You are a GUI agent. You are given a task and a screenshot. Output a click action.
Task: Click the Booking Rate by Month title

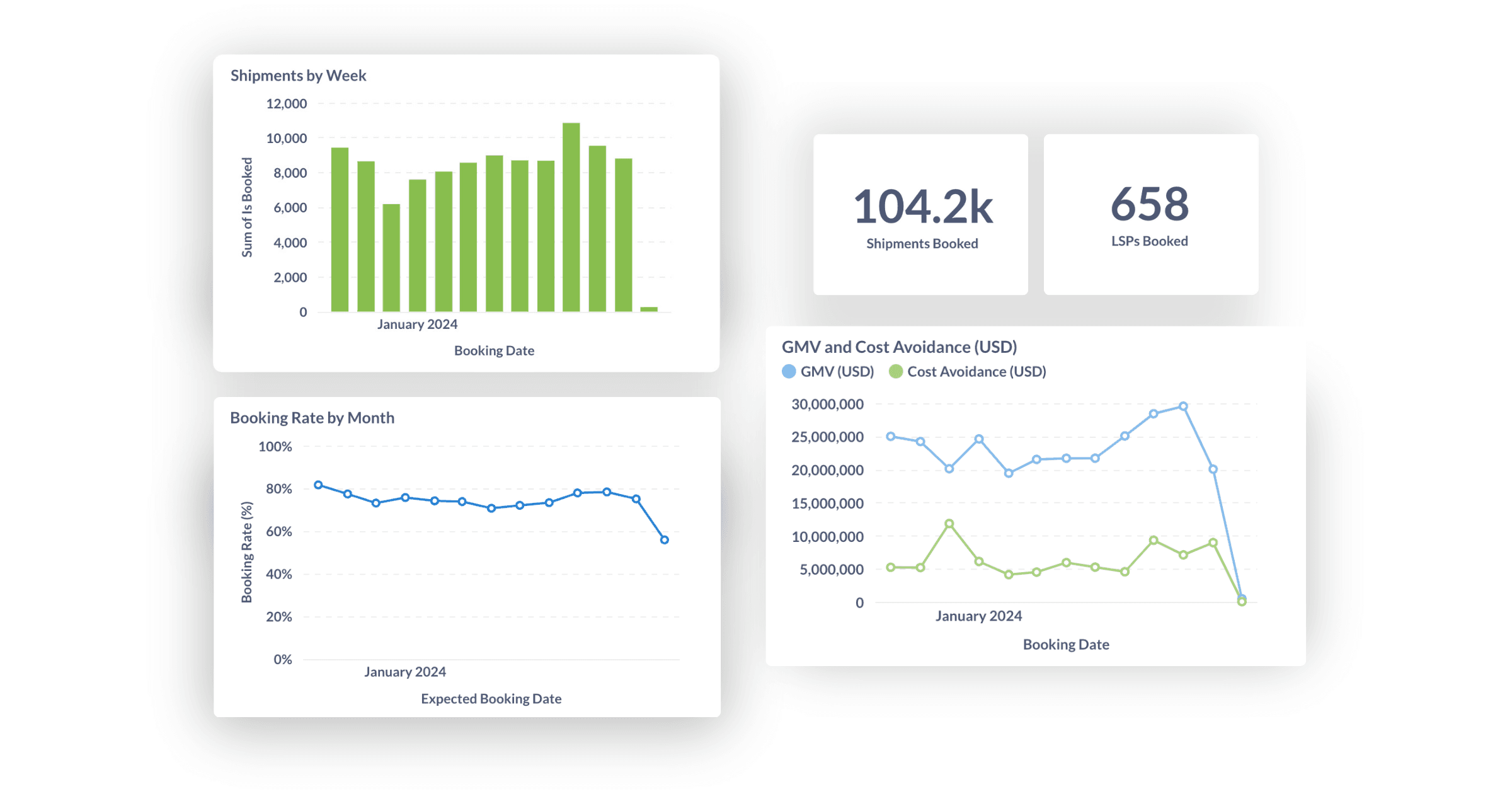coord(312,418)
